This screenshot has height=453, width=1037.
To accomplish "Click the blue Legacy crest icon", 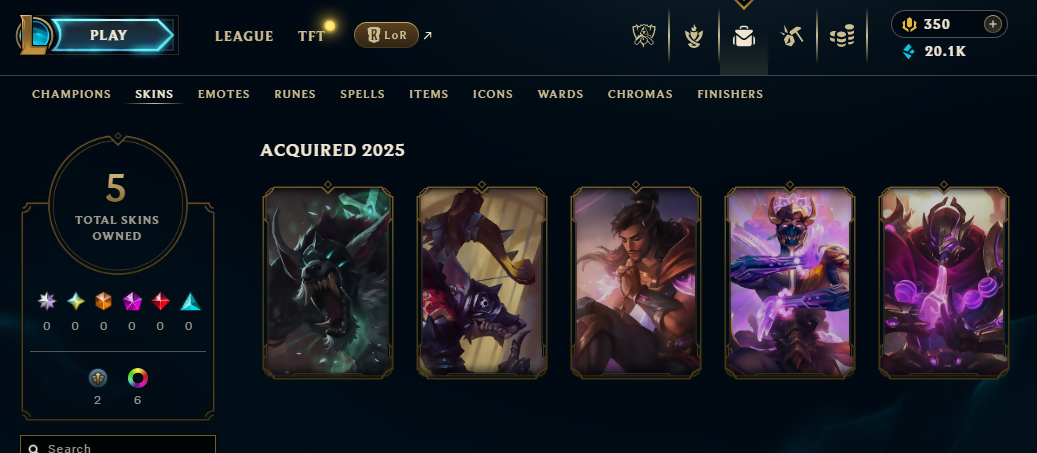I will click(98, 378).
